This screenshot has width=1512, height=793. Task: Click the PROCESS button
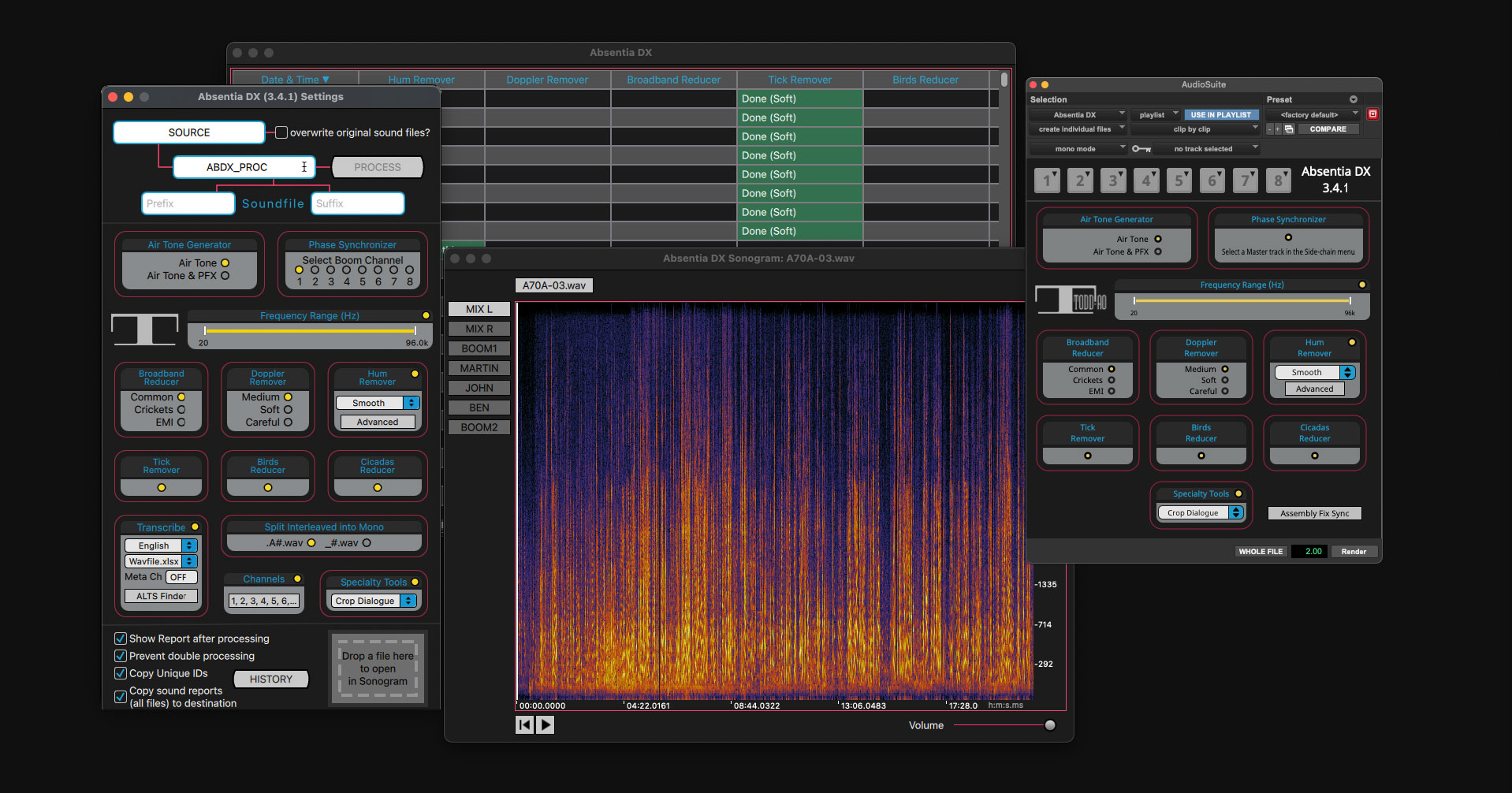point(378,167)
